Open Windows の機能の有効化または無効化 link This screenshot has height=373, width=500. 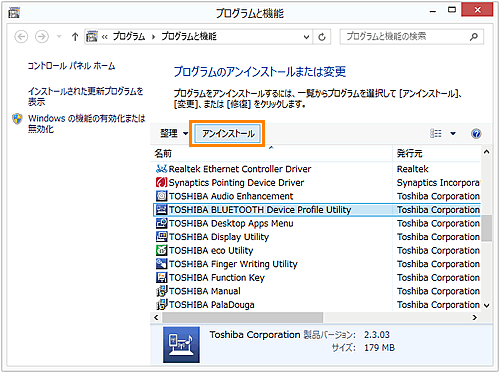87,123
